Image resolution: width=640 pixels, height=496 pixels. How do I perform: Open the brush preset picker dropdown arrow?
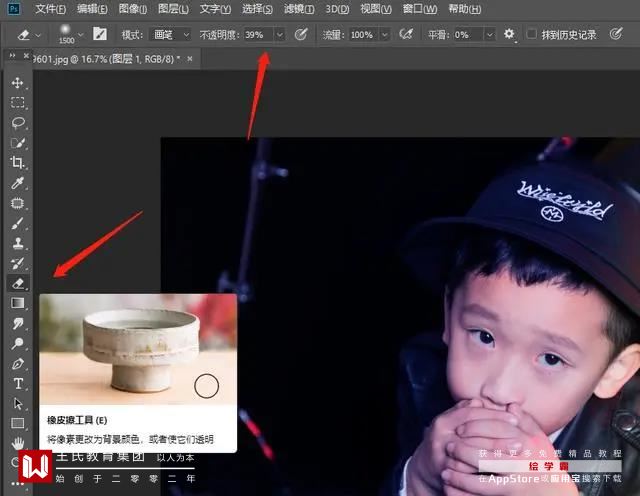click(x=81, y=35)
